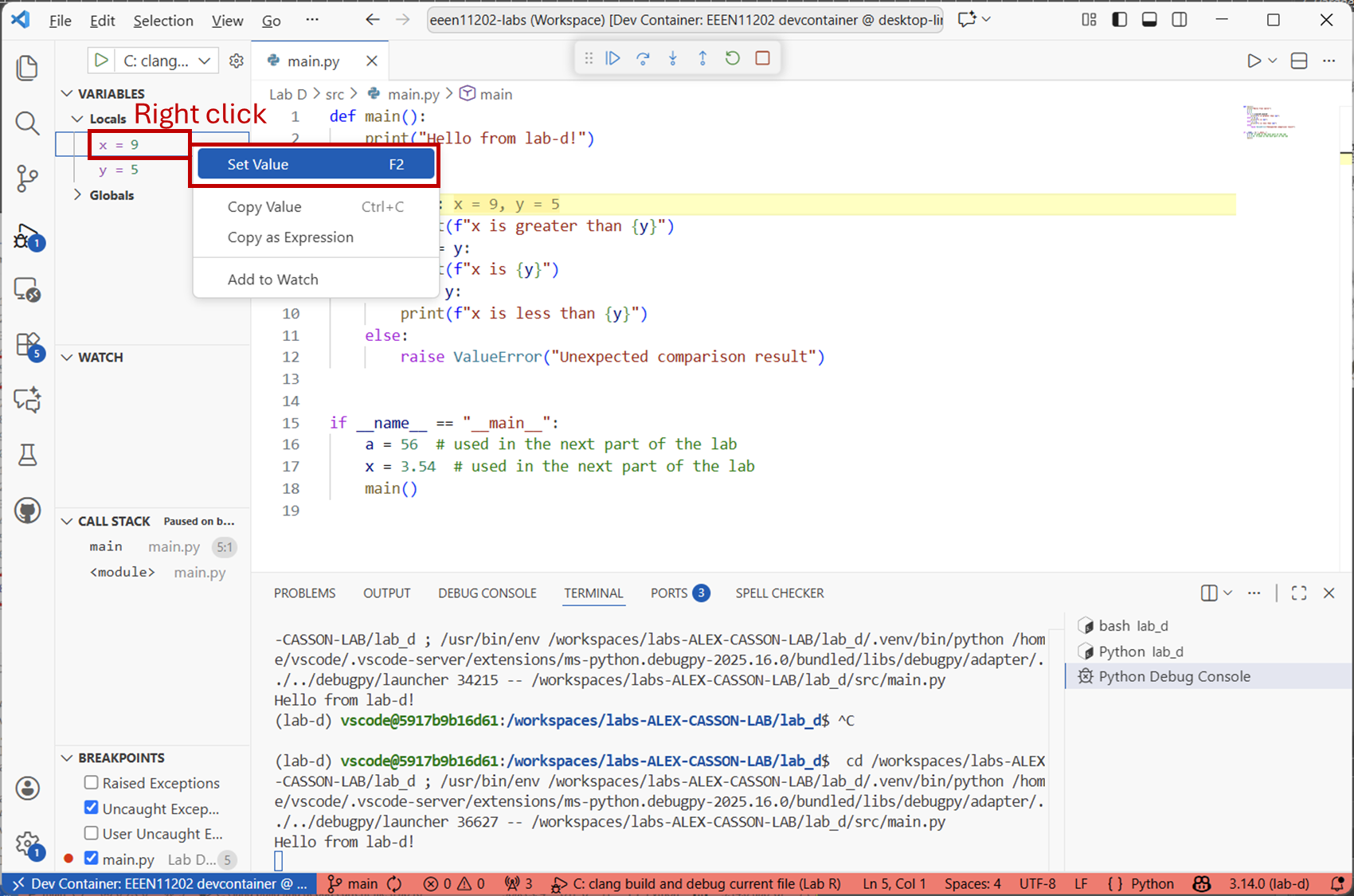Open the Source Control view

27,178
